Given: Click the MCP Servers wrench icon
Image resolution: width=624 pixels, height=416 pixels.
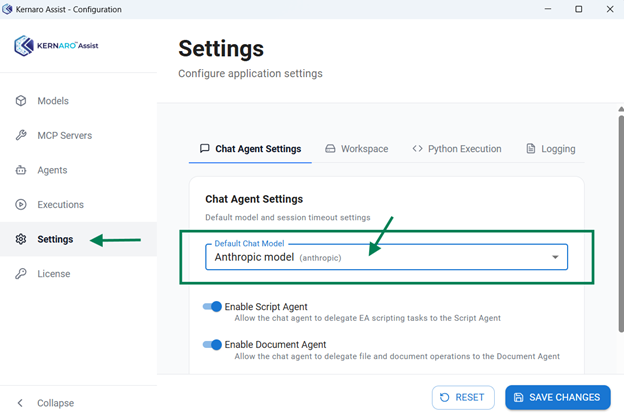Looking at the screenshot, I should click(x=21, y=135).
